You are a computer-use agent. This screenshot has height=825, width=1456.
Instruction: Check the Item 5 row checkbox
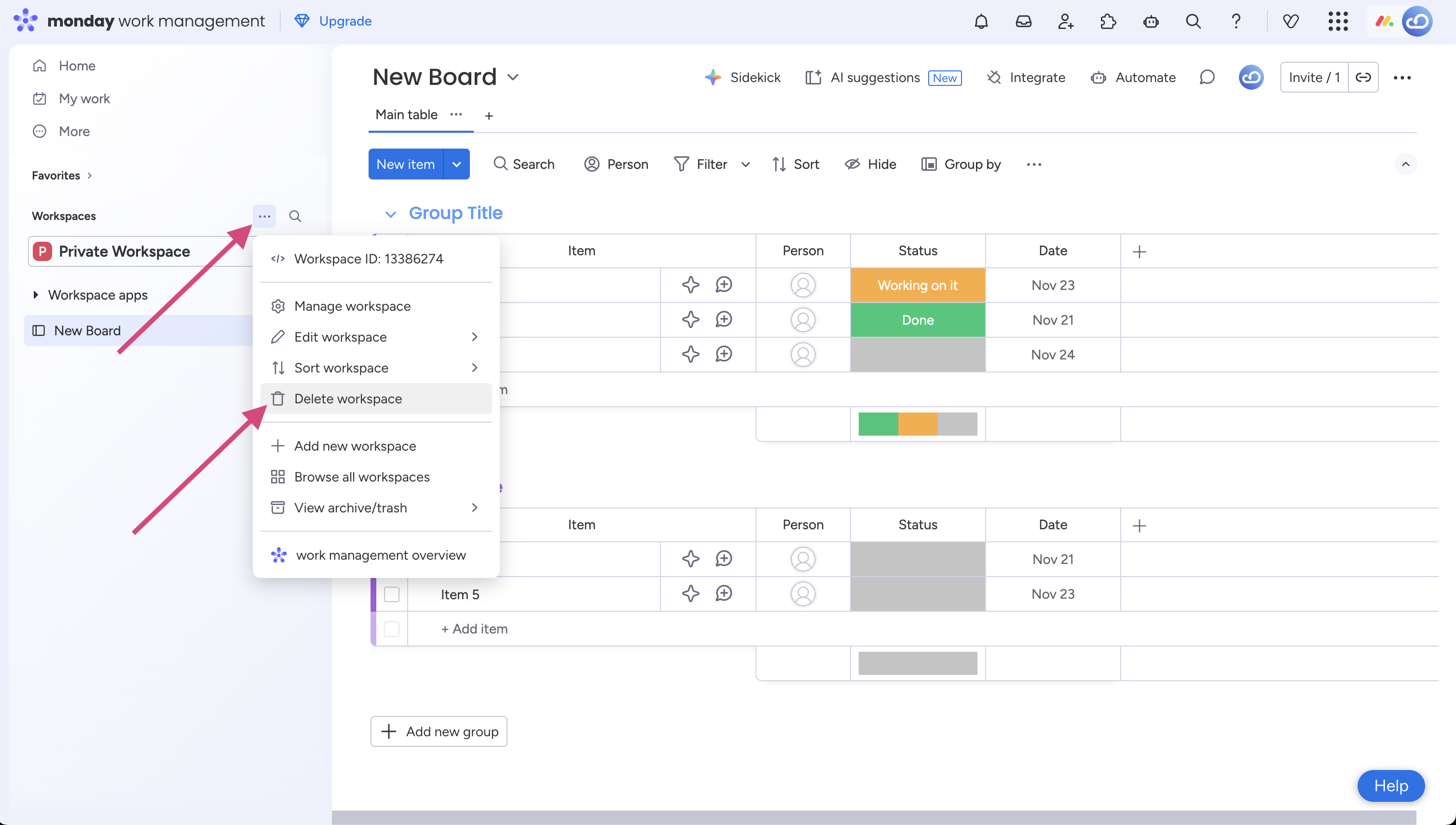coord(391,594)
